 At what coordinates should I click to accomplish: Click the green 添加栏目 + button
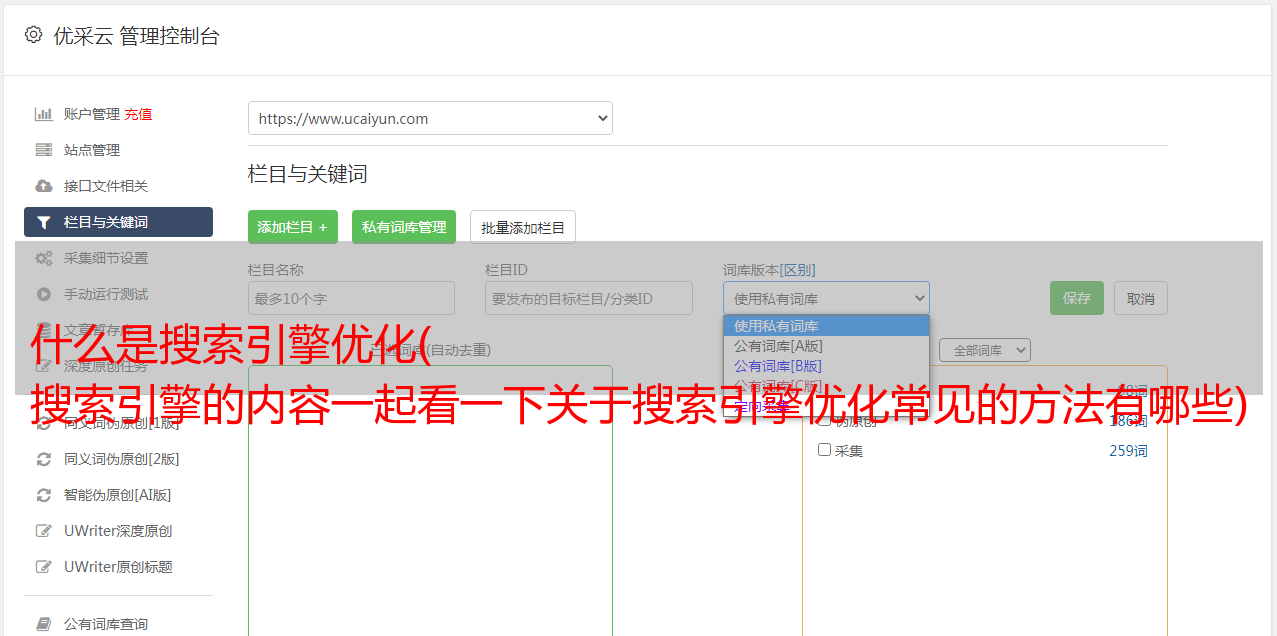click(x=293, y=227)
